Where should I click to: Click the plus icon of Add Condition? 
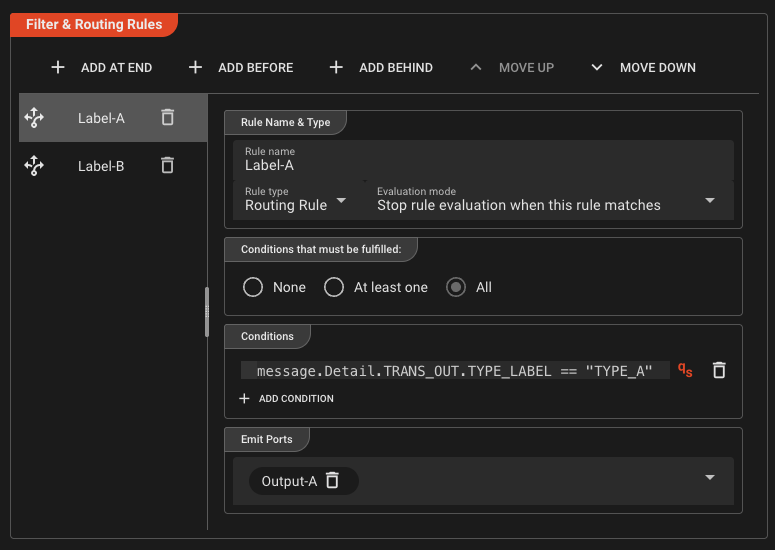[x=245, y=398]
